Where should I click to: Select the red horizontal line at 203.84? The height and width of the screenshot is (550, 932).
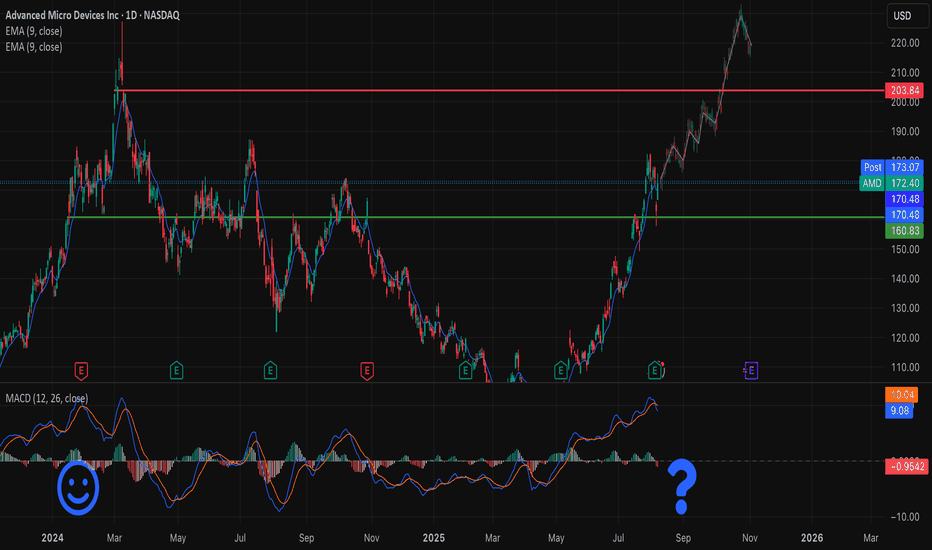point(499,90)
